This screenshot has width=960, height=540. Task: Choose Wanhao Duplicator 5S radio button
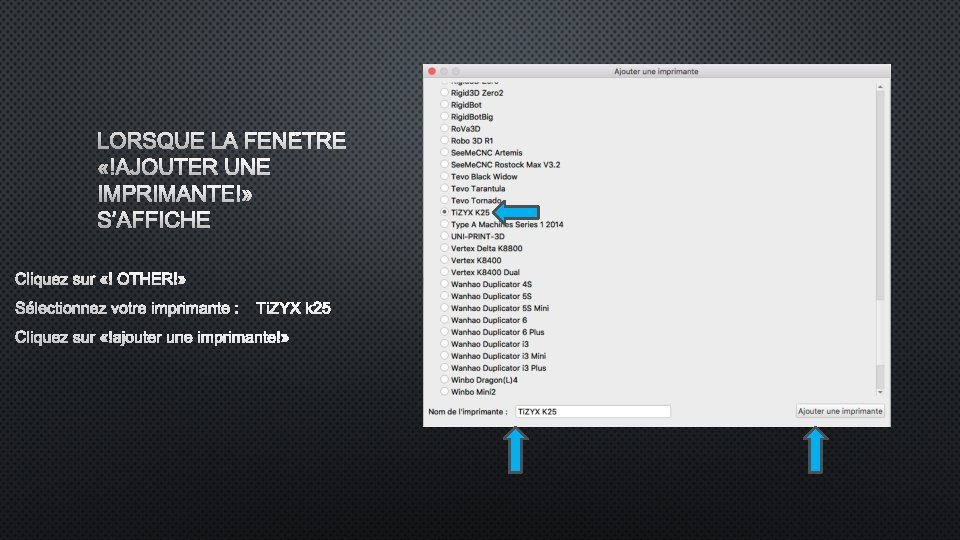point(444,296)
